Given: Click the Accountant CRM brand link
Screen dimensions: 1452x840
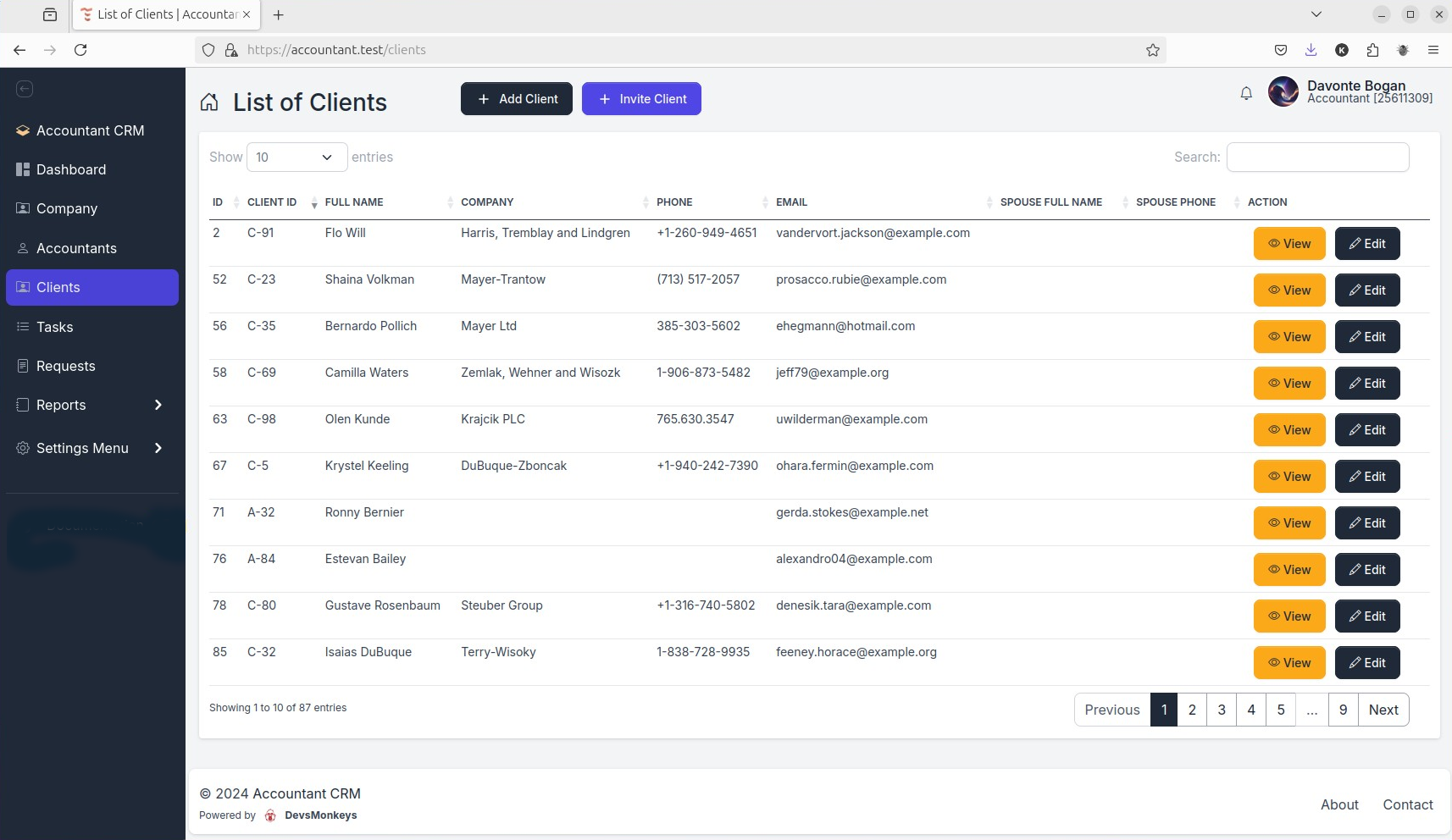Looking at the screenshot, I should pos(80,130).
